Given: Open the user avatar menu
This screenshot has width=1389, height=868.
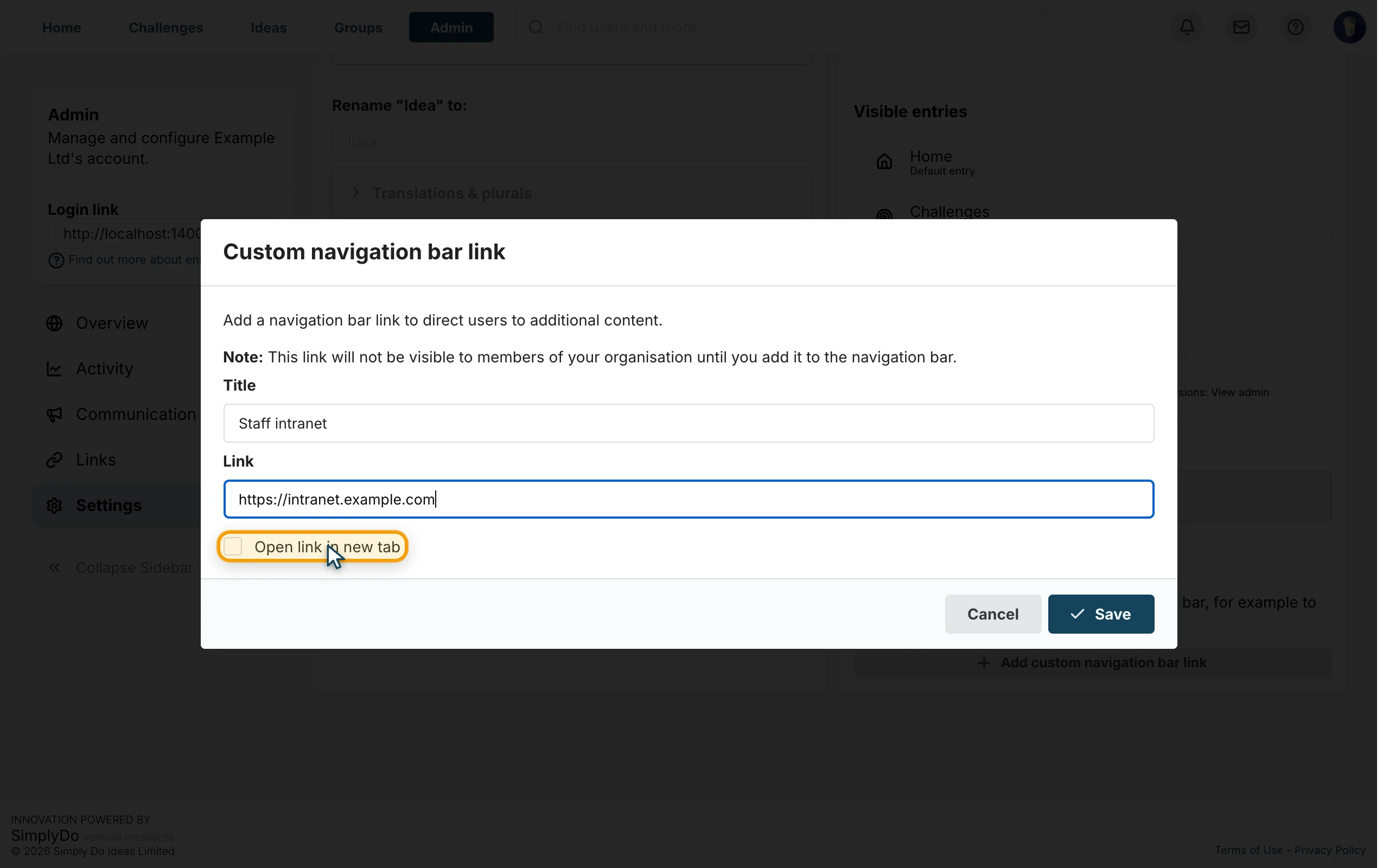Looking at the screenshot, I should coord(1349,27).
